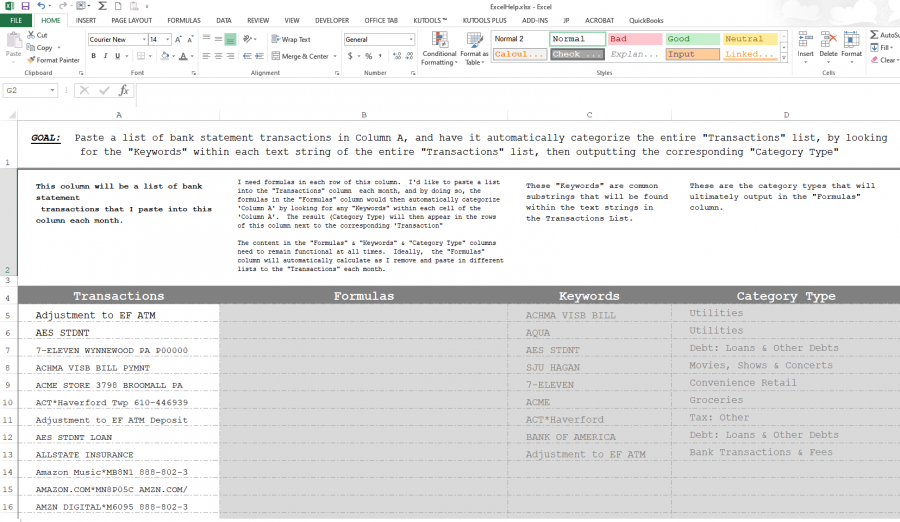Image resolution: width=900 pixels, height=522 pixels.
Task: Expand the Merge & Center dropdown arrow
Action: coord(335,56)
